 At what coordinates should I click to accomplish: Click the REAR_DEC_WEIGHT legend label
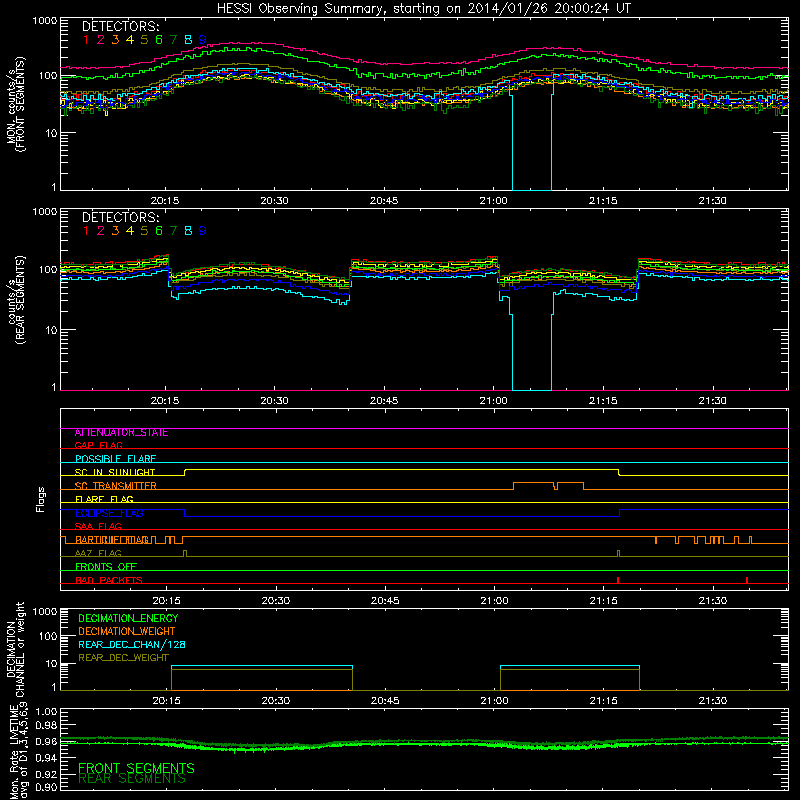[123, 658]
